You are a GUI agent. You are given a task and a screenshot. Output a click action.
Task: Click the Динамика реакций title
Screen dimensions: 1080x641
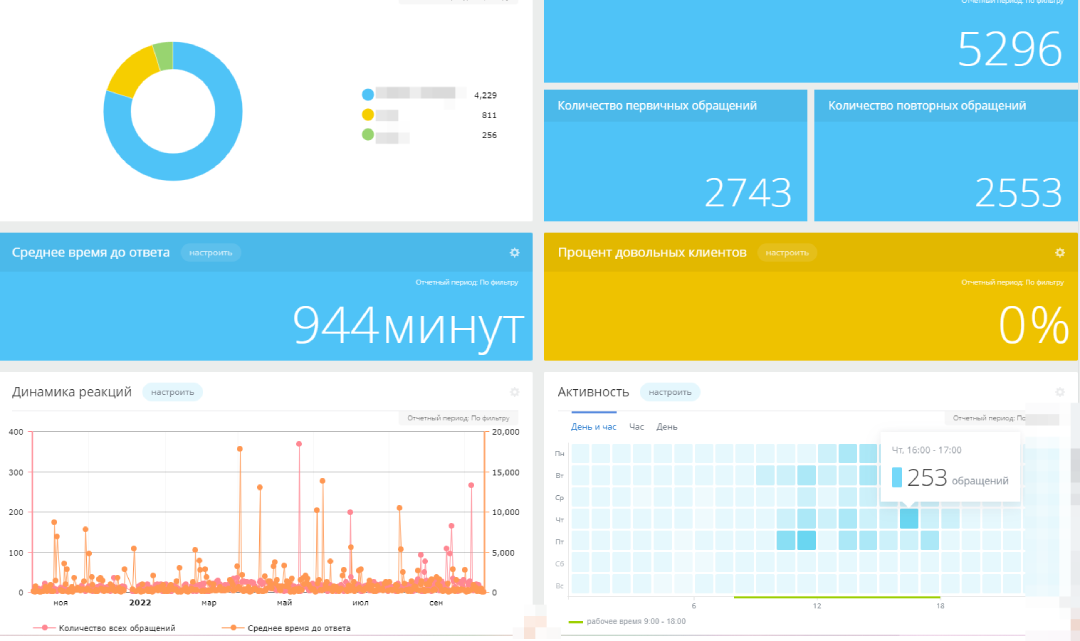pyautogui.click(x=72, y=392)
